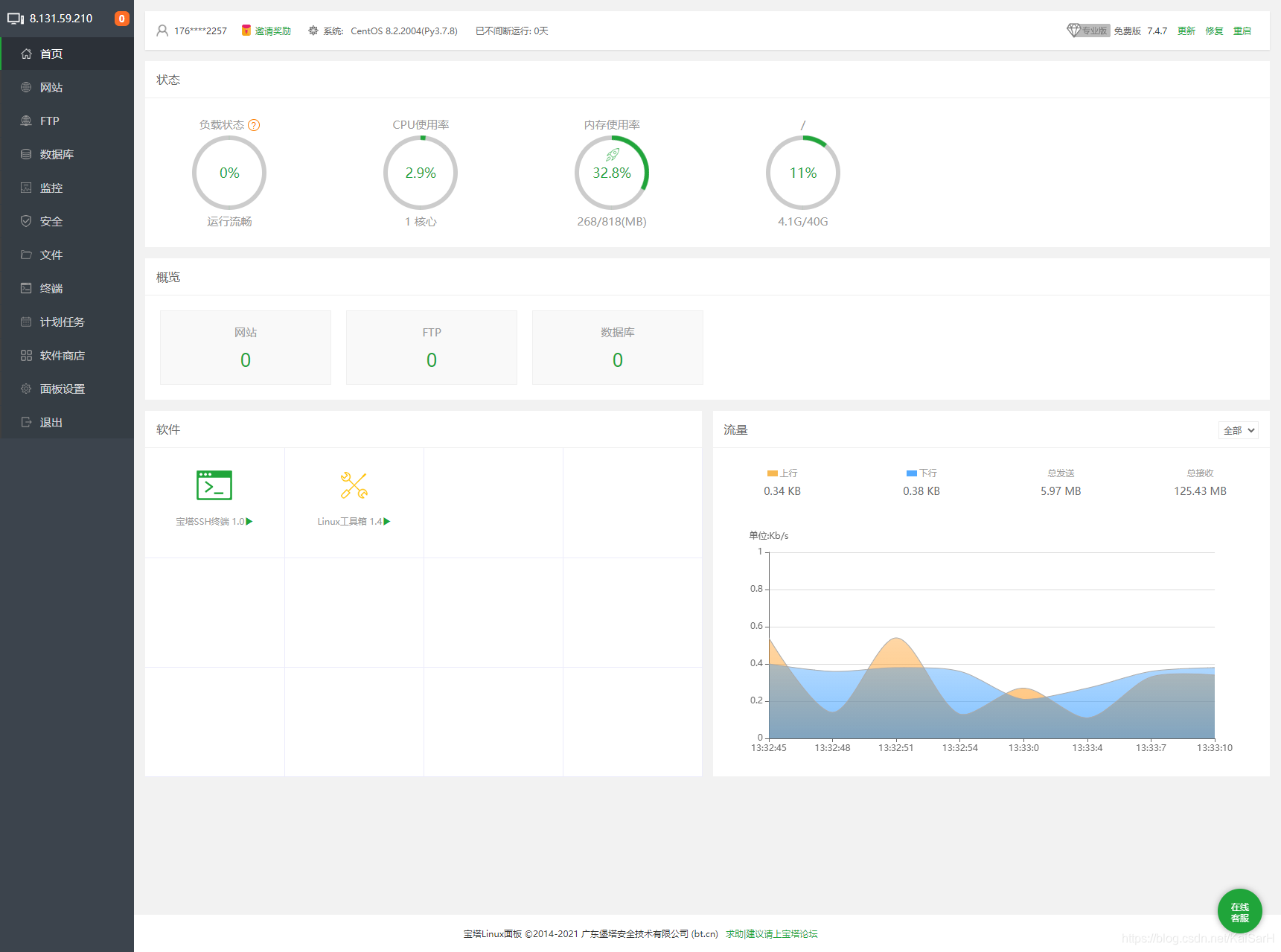Click the 0.38 KB downstream value

pyautogui.click(x=921, y=491)
